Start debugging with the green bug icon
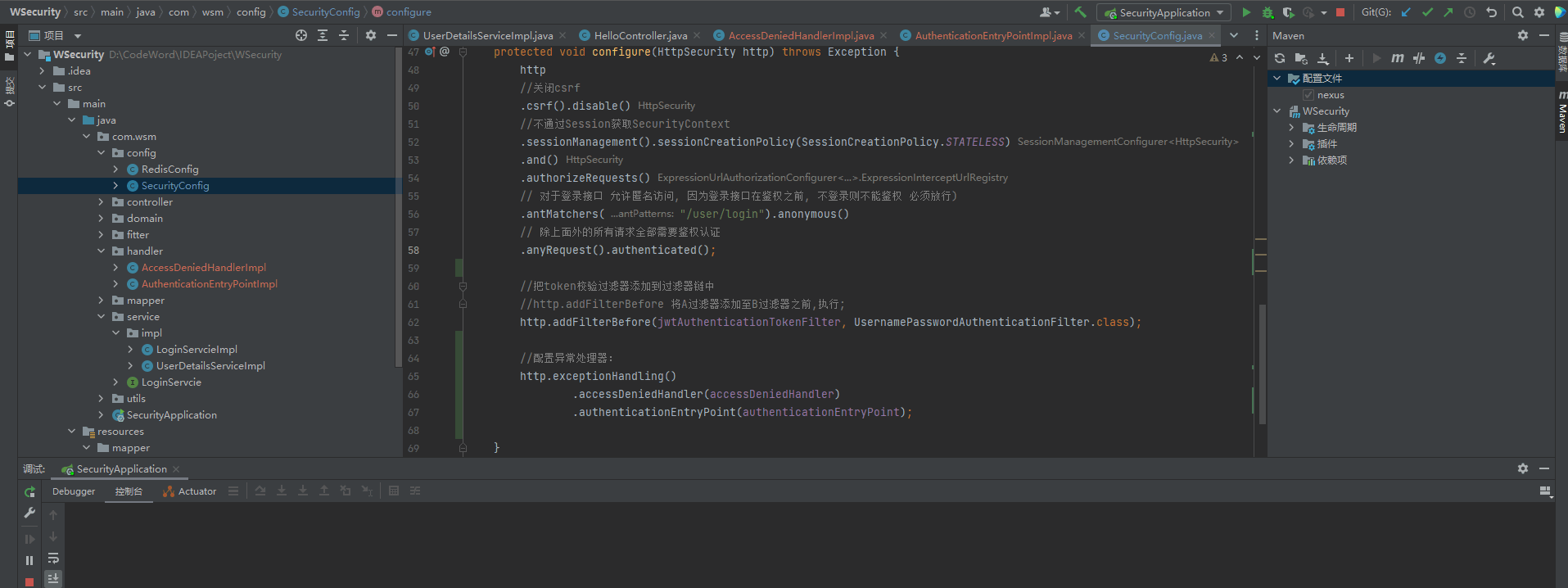This screenshot has height=588, width=1568. pyautogui.click(x=1268, y=12)
